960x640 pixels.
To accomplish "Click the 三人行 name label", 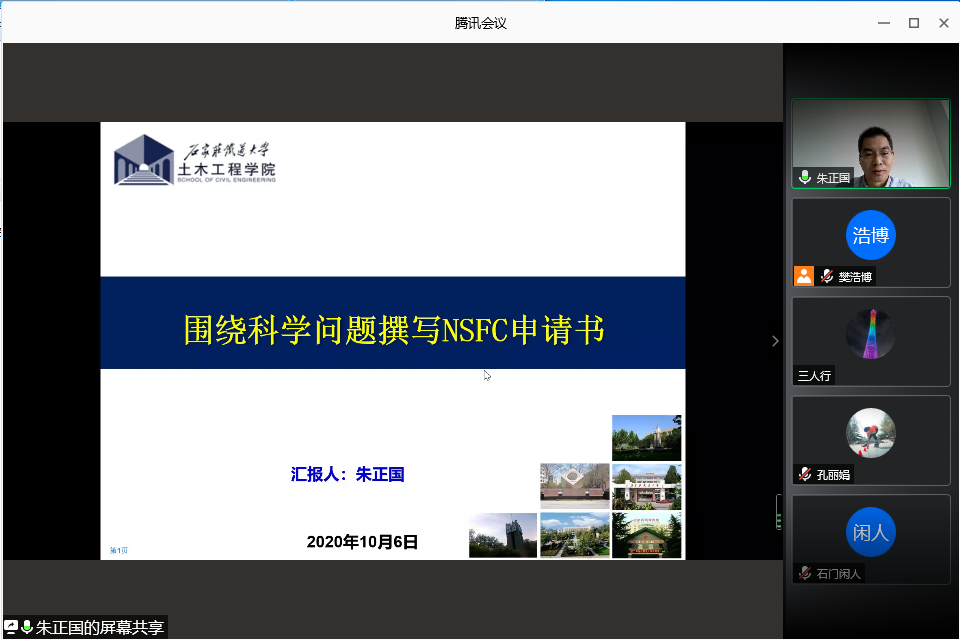I will [x=815, y=376].
